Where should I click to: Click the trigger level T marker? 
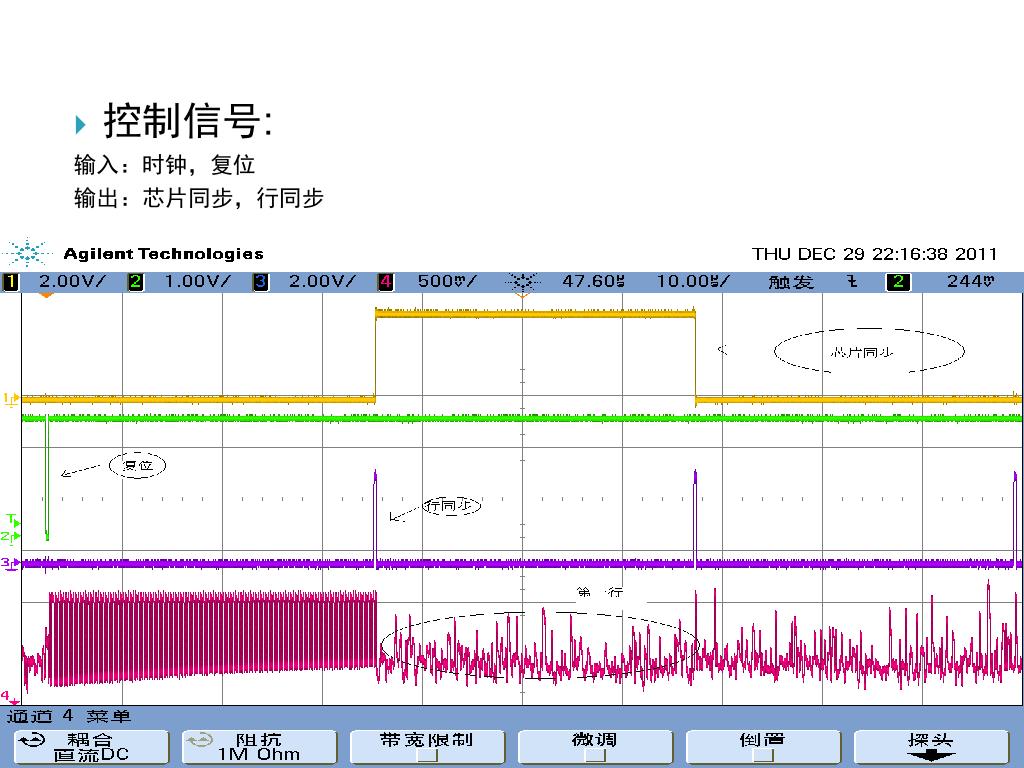click(x=13, y=520)
